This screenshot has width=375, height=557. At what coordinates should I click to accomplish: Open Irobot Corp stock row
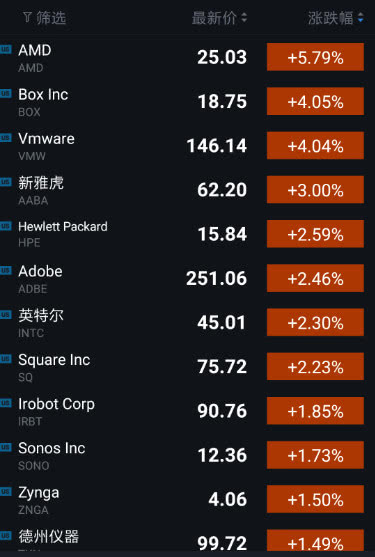pyautogui.click(x=188, y=411)
